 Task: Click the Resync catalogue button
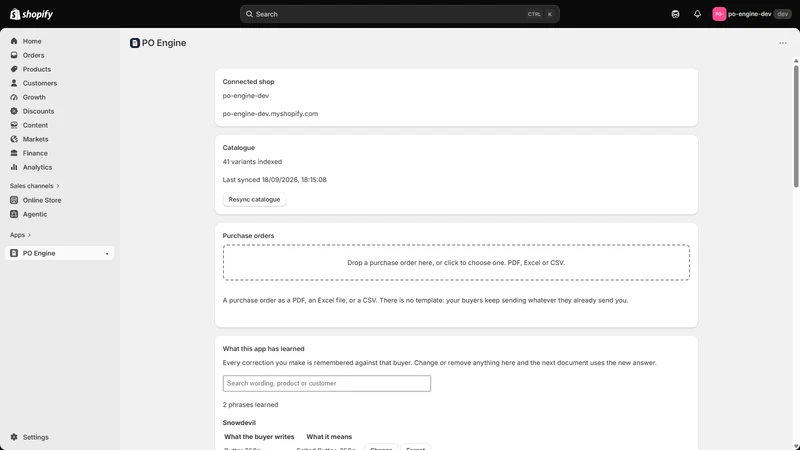click(x=254, y=199)
